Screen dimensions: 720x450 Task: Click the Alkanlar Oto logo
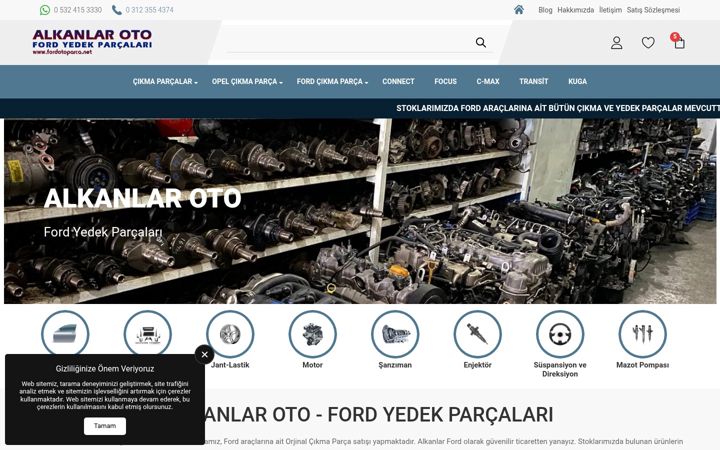coord(92,42)
